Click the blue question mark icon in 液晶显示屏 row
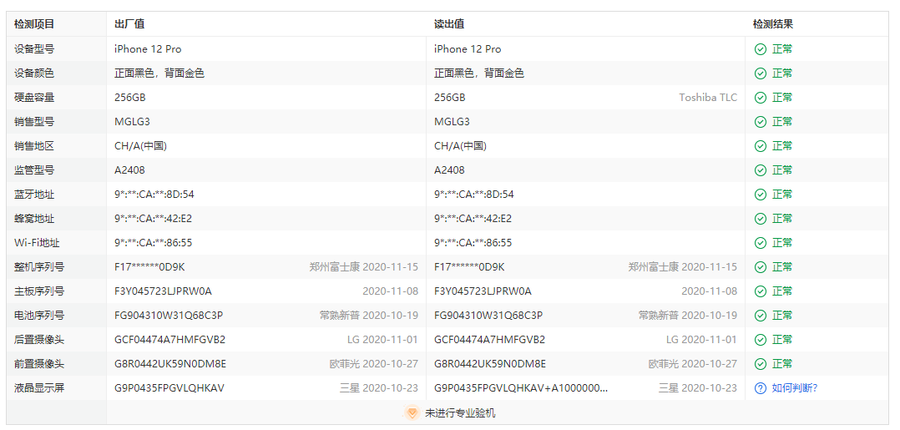Image resolution: width=900 pixels, height=430 pixels. click(x=760, y=388)
